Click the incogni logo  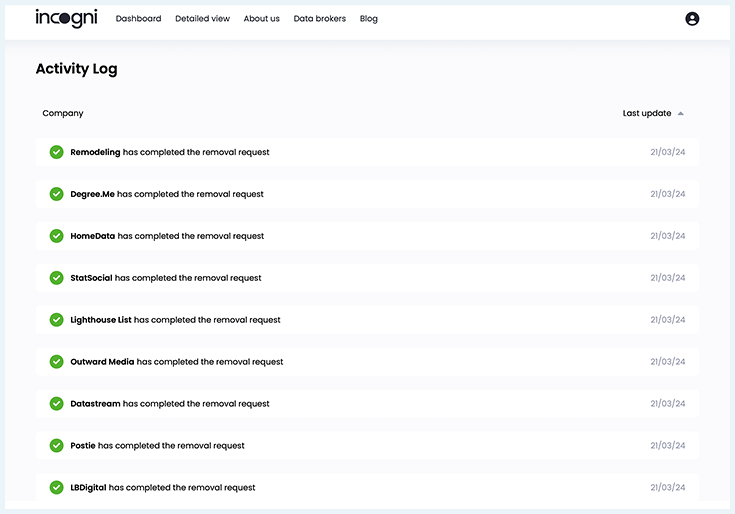[67, 19]
